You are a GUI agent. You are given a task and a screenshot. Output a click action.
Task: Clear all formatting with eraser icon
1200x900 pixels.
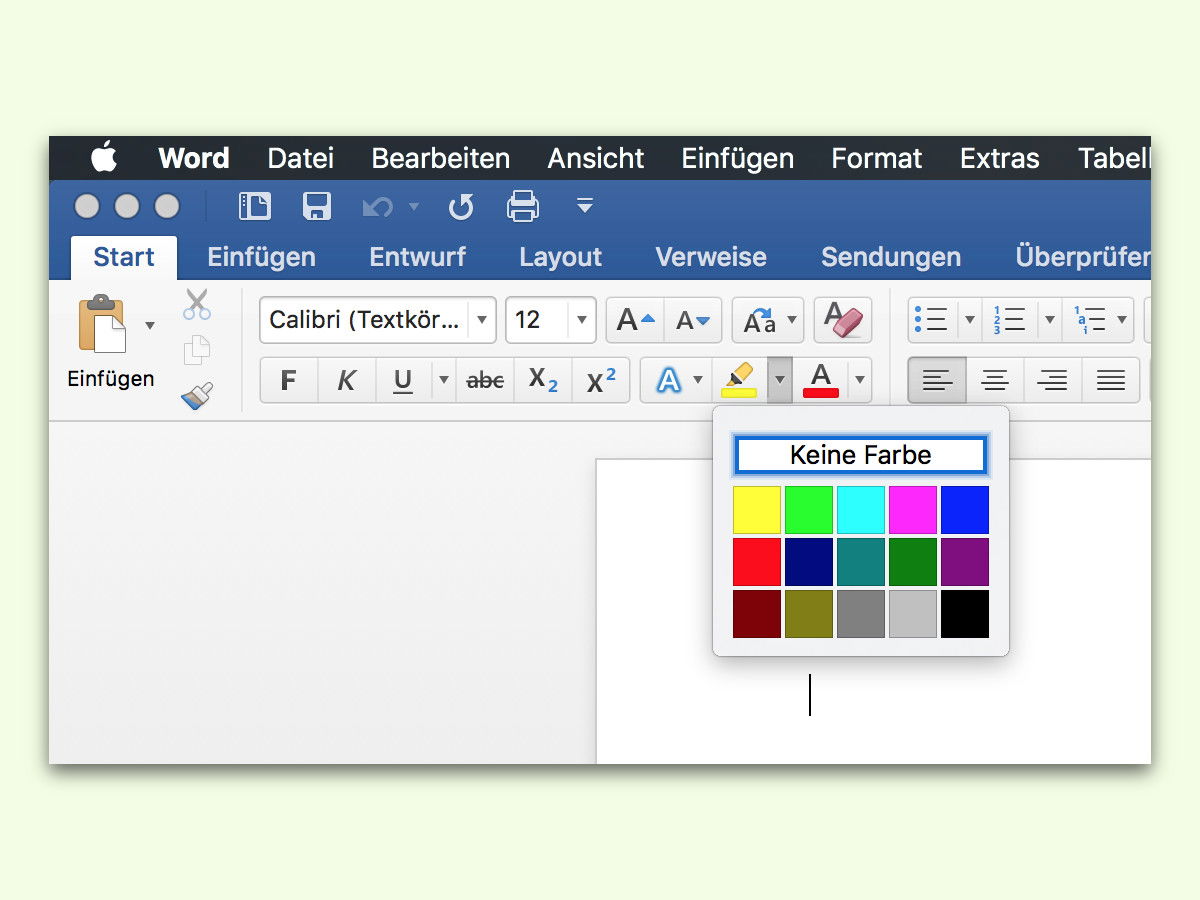pyautogui.click(x=843, y=320)
